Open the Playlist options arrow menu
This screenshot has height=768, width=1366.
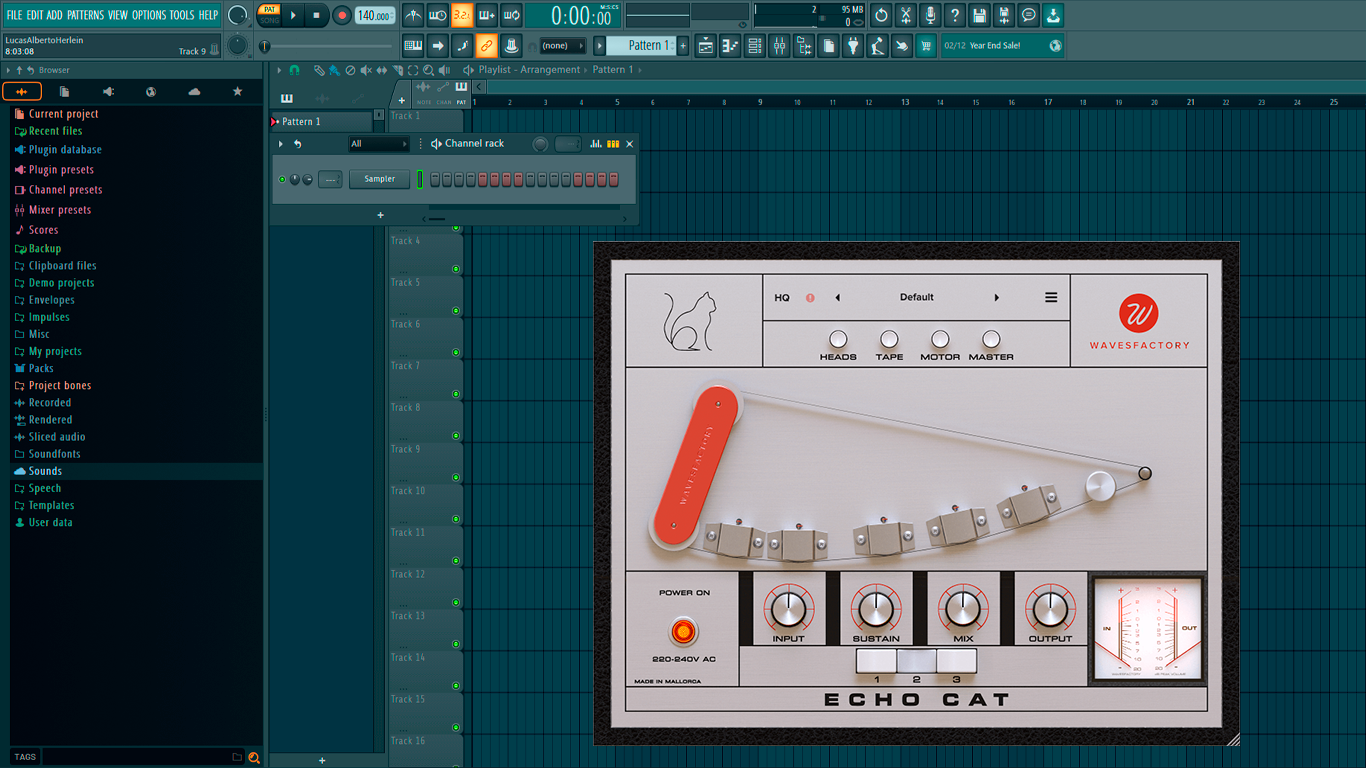pyautogui.click(x=280, y=70)
